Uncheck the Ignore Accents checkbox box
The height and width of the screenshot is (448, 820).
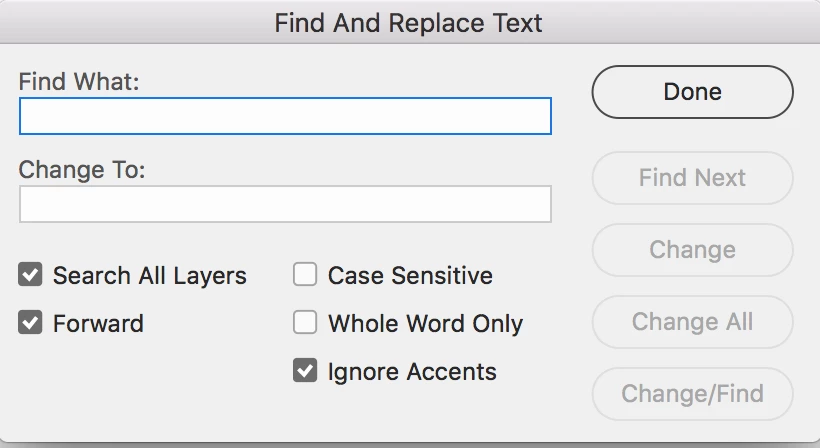pos(305,372)
